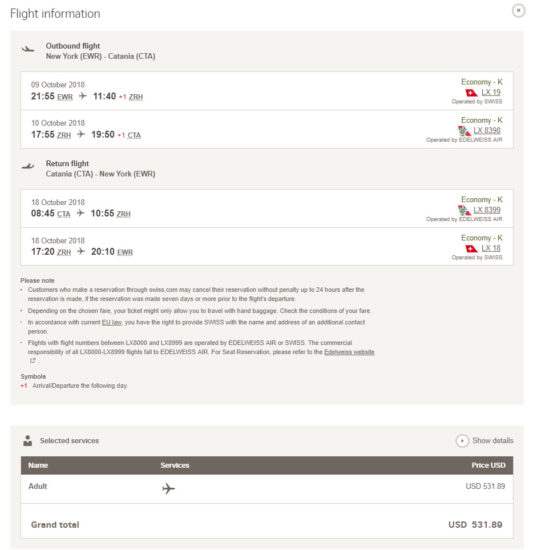Click the airplane icon in the Adult services row

coord(168,488)
